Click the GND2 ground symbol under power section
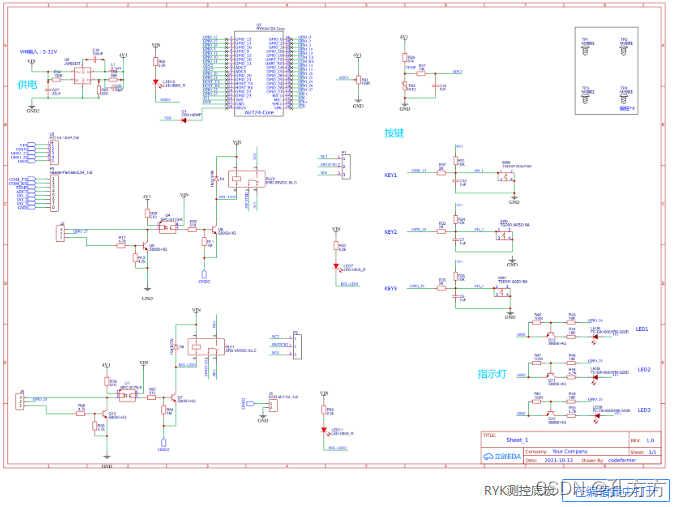 [x=32, y=107]
